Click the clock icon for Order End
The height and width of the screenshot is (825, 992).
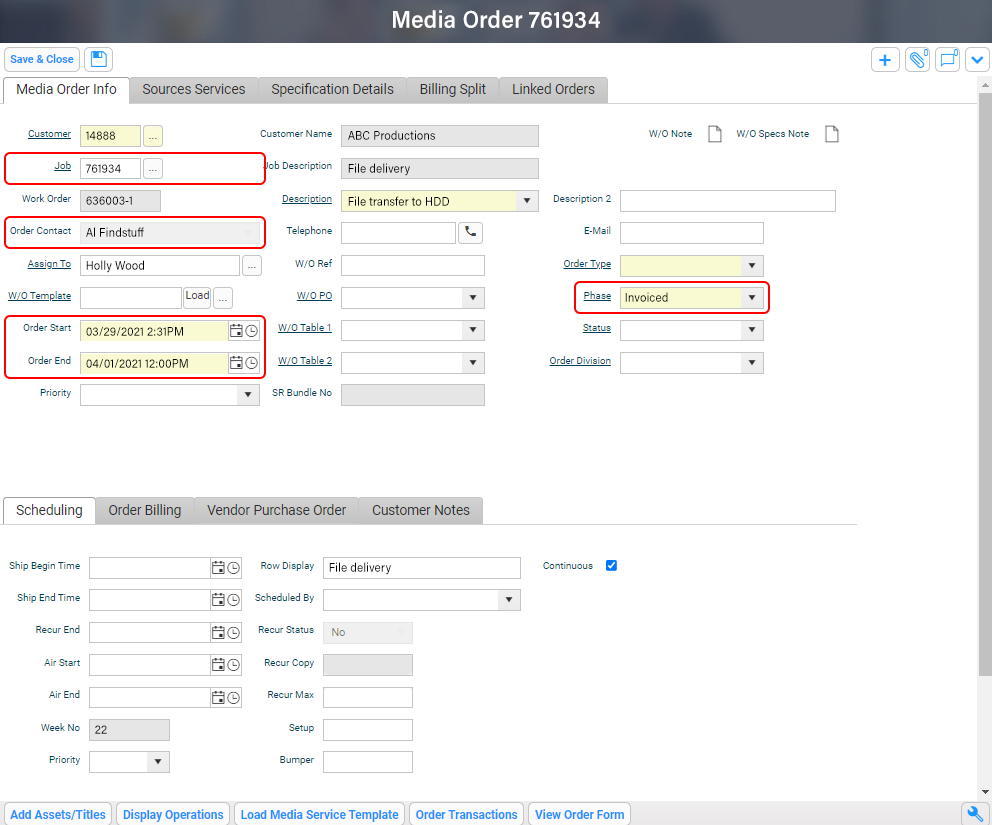pos(251,362)
